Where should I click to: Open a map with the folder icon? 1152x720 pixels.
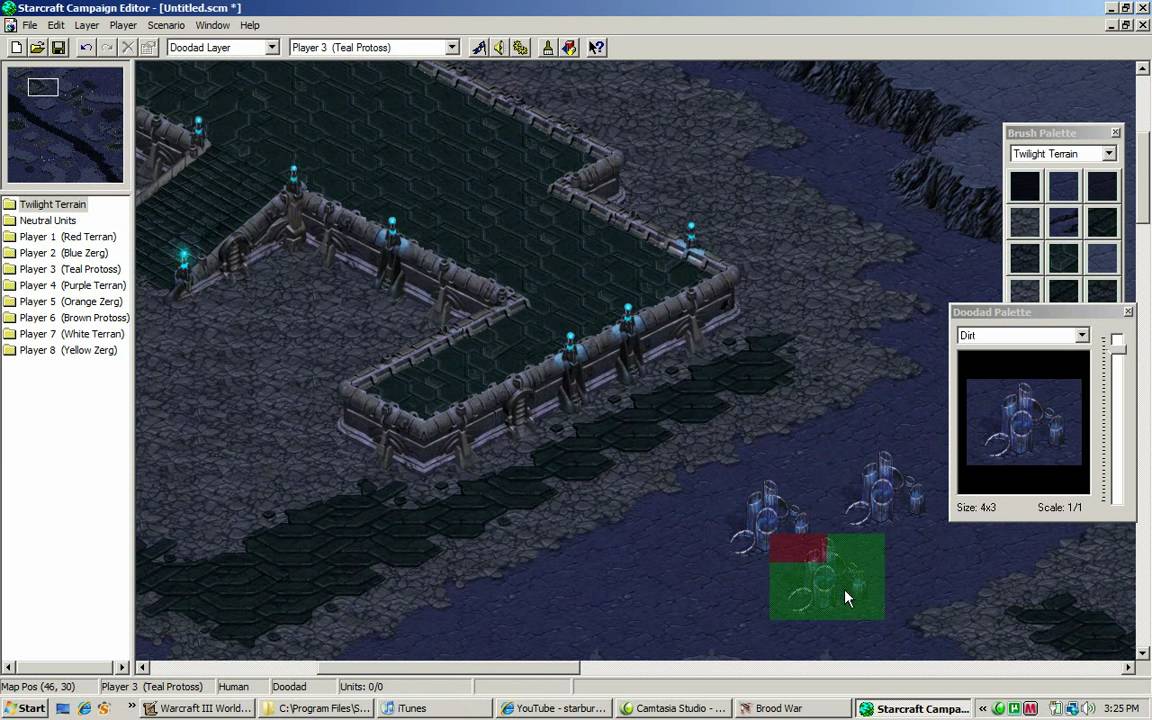[x=37, y=48]
